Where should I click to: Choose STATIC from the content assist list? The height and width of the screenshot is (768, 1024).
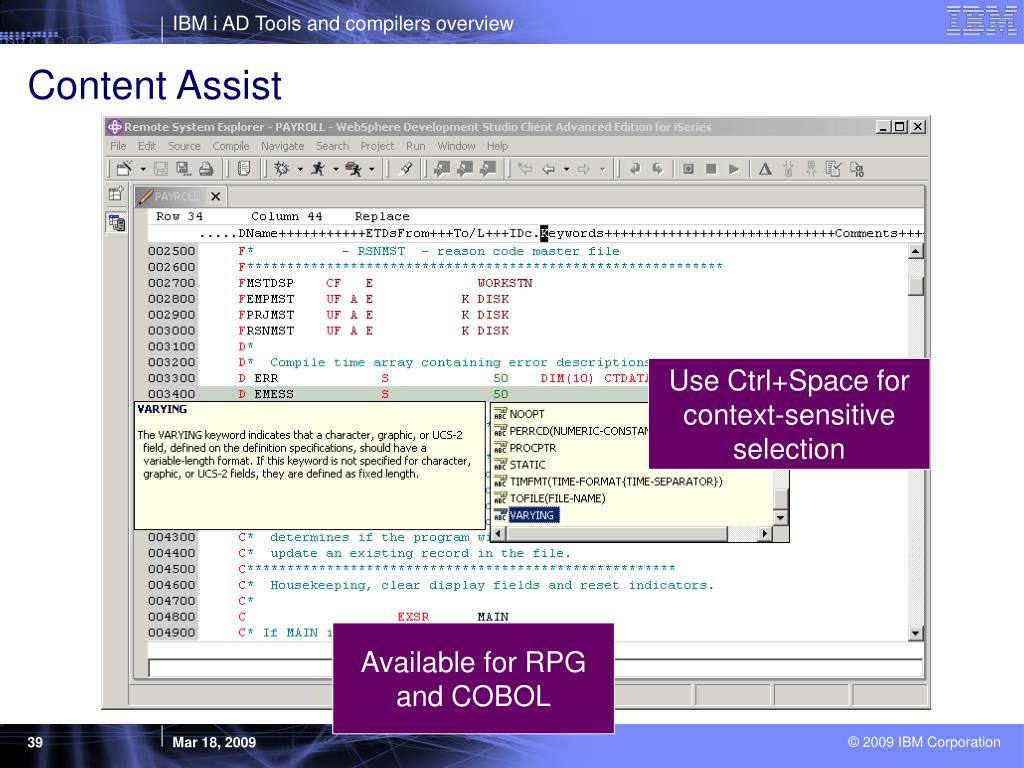click(520, 464)
